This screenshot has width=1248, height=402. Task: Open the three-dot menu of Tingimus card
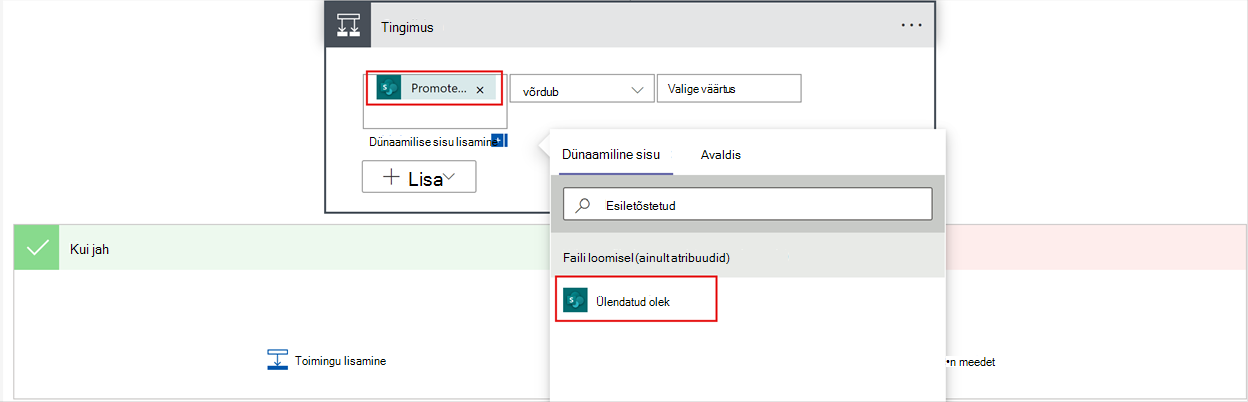click(911, 25)
